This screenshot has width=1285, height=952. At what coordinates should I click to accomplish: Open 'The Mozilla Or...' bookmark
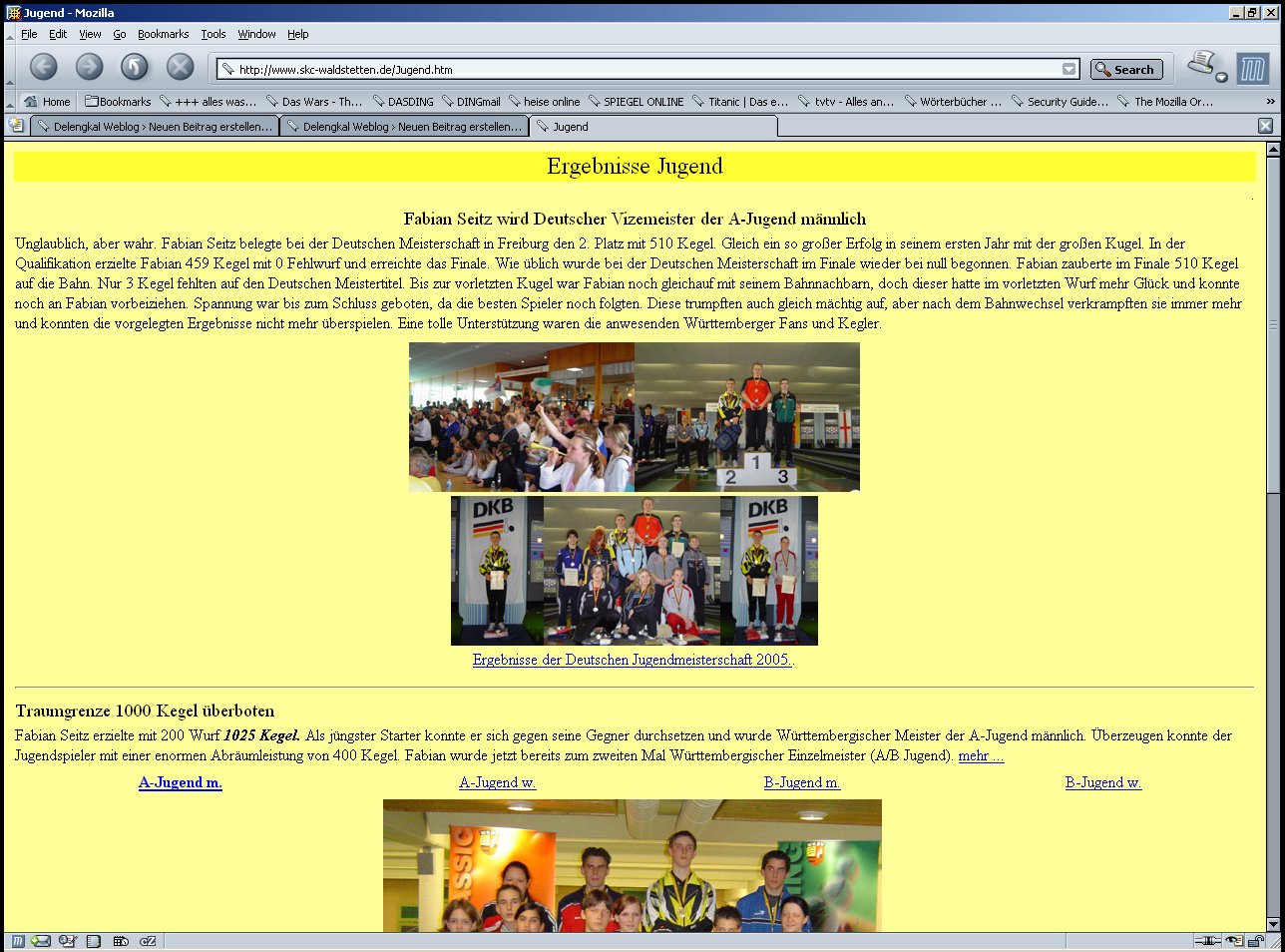tap(1165, 102)
